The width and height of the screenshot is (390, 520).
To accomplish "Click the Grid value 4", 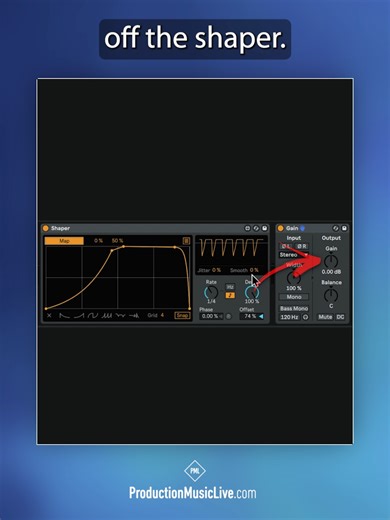I will (162, 315).
